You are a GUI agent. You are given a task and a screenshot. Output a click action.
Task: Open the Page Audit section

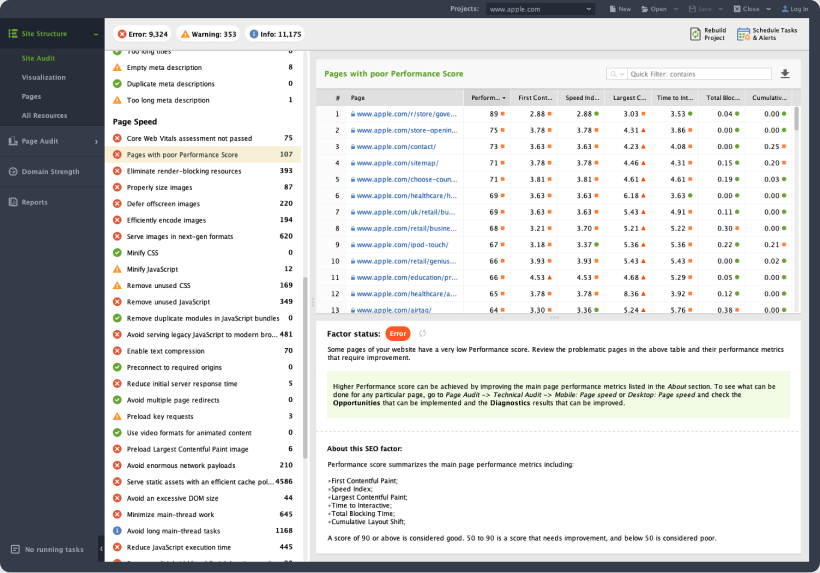tap(52, 141)
